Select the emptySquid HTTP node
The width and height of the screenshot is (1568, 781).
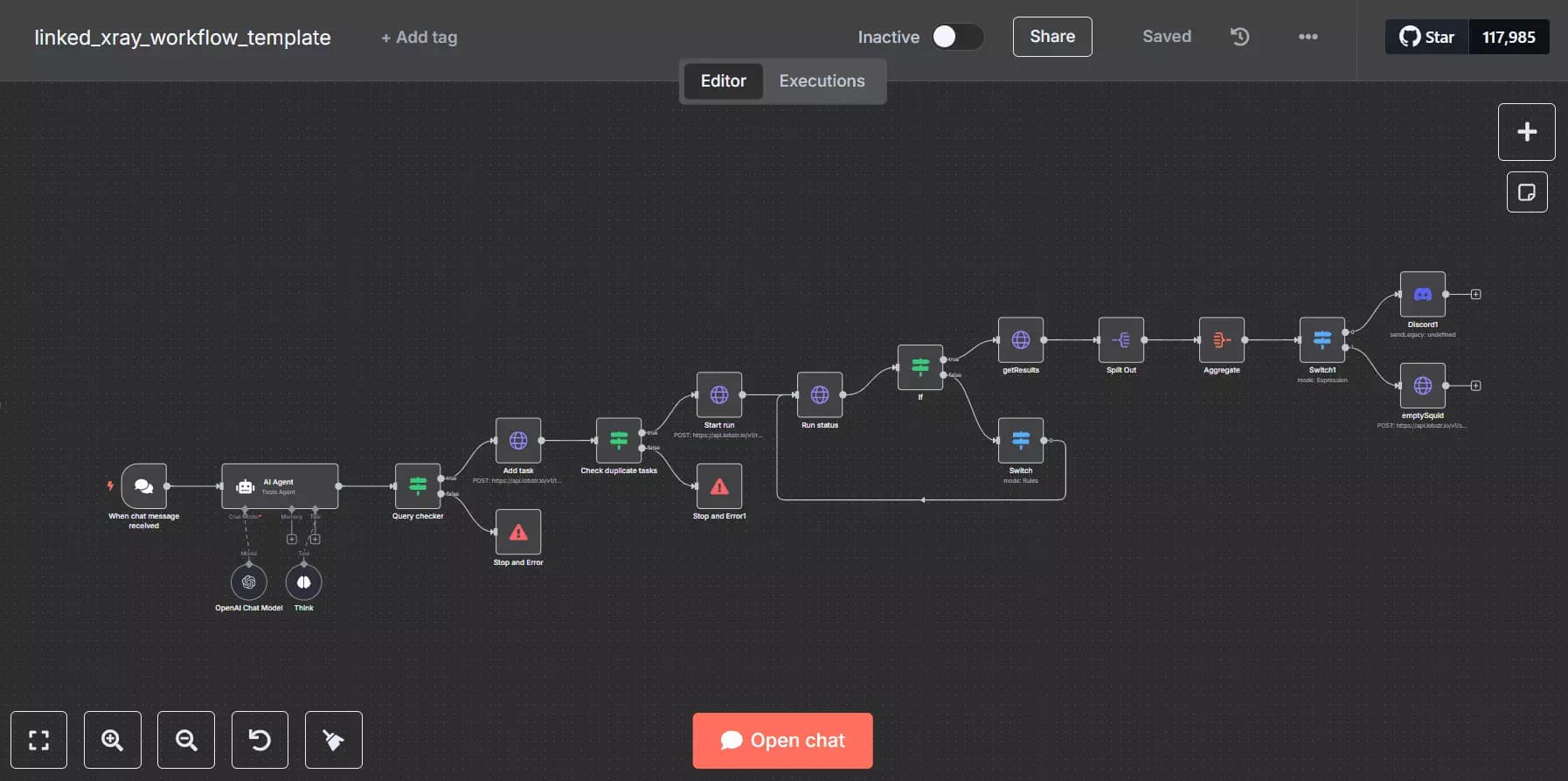click(x=1423, y=386)
